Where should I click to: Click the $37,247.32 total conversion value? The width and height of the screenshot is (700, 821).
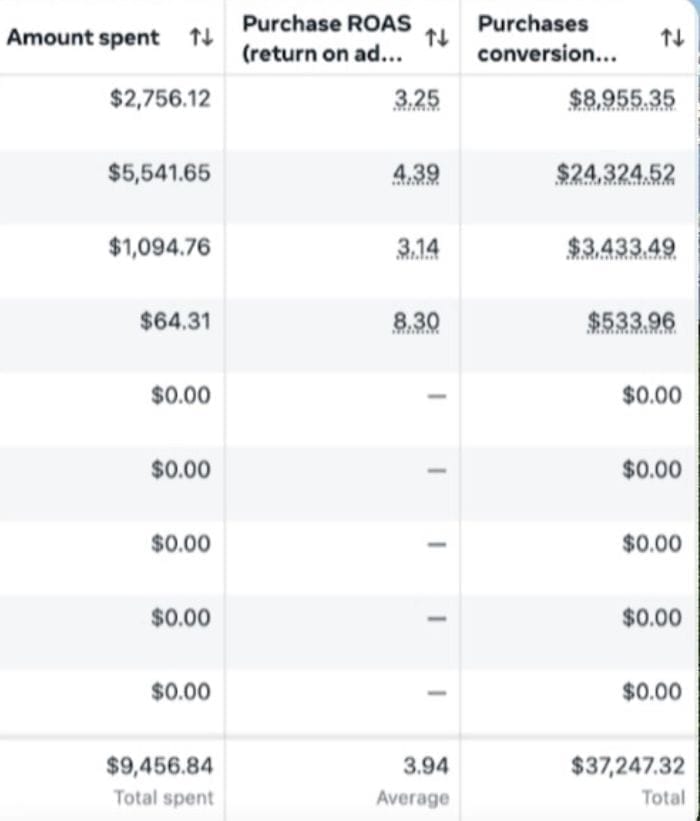point(628,766)
